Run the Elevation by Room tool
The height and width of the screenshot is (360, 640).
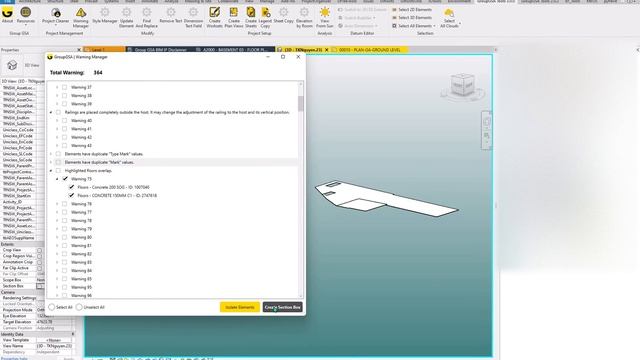click(304, 18)
